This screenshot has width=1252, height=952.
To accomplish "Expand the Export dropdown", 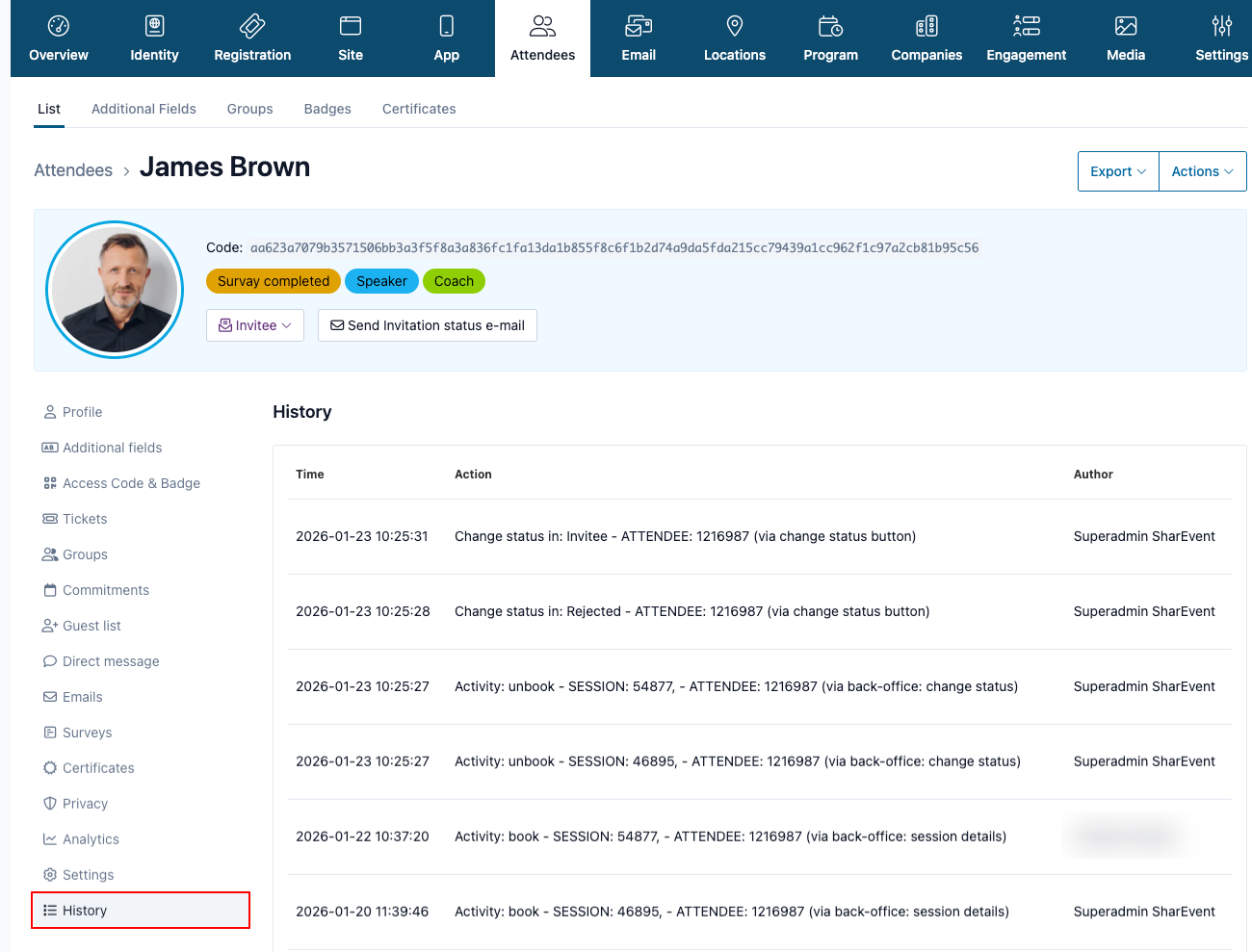I will point(1117,171).
